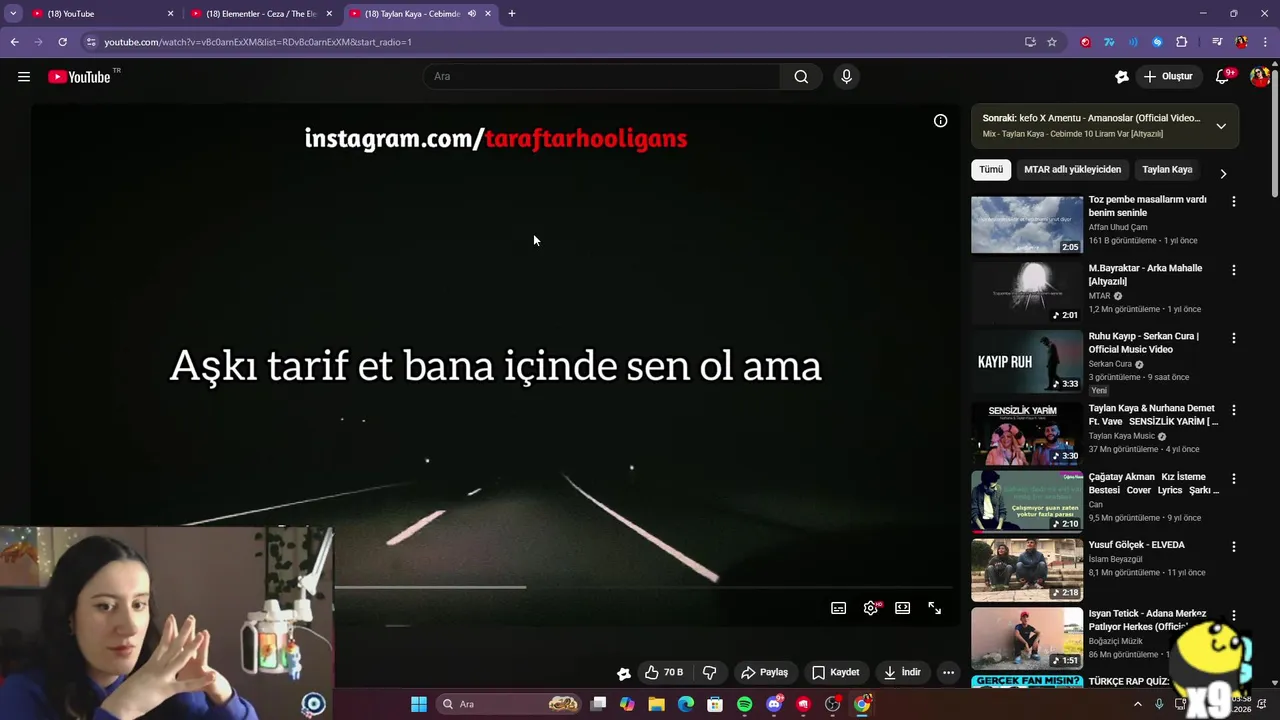Open the extensions puzzle menu
This screenshot has width=1280, height=720.
[x=1182, y=42]
